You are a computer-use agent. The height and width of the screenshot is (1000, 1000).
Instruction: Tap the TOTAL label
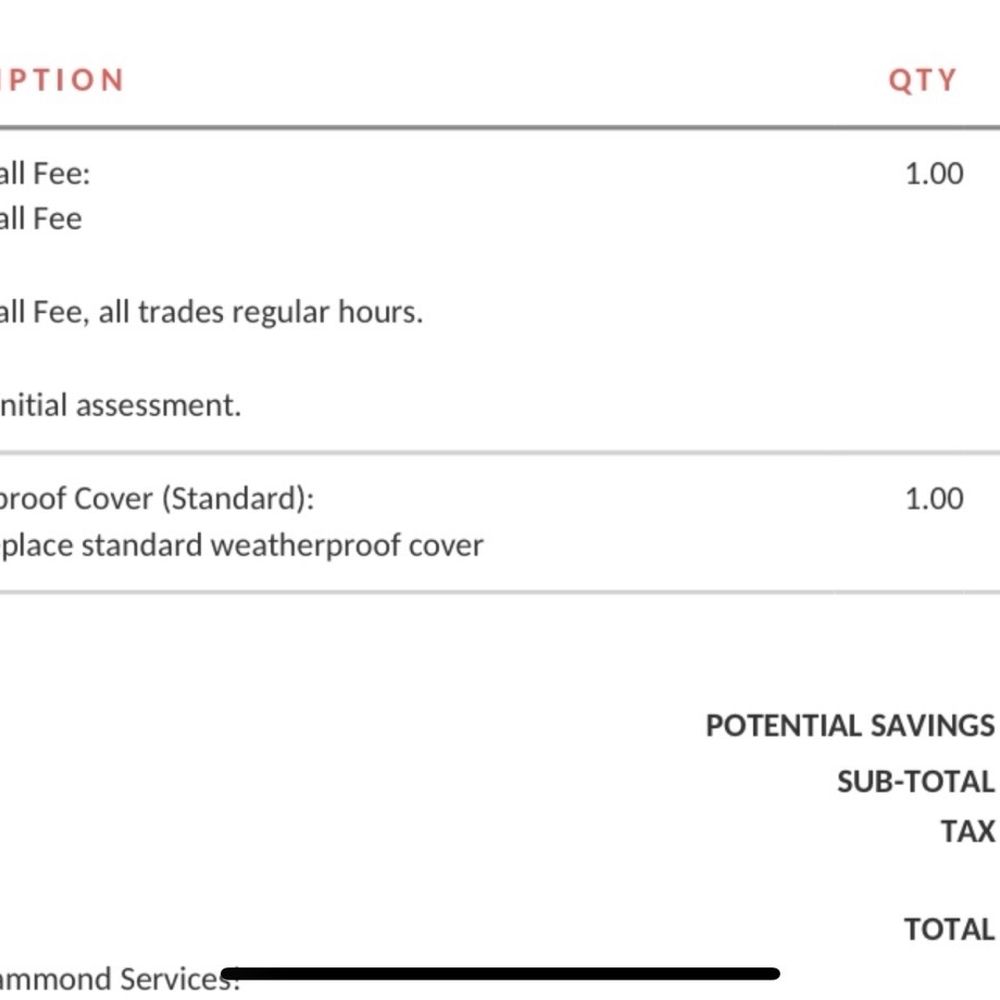click(x=950, y=929)
